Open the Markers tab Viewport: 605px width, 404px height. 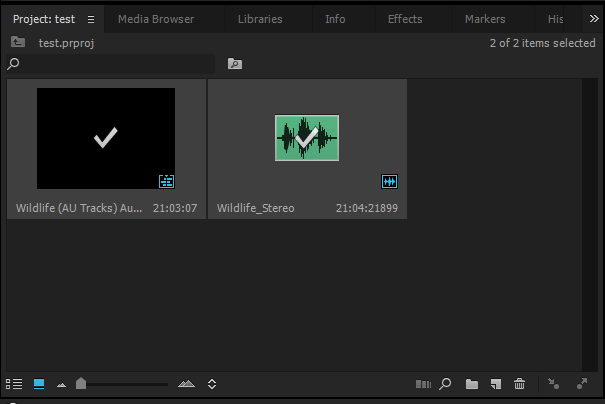485,19
